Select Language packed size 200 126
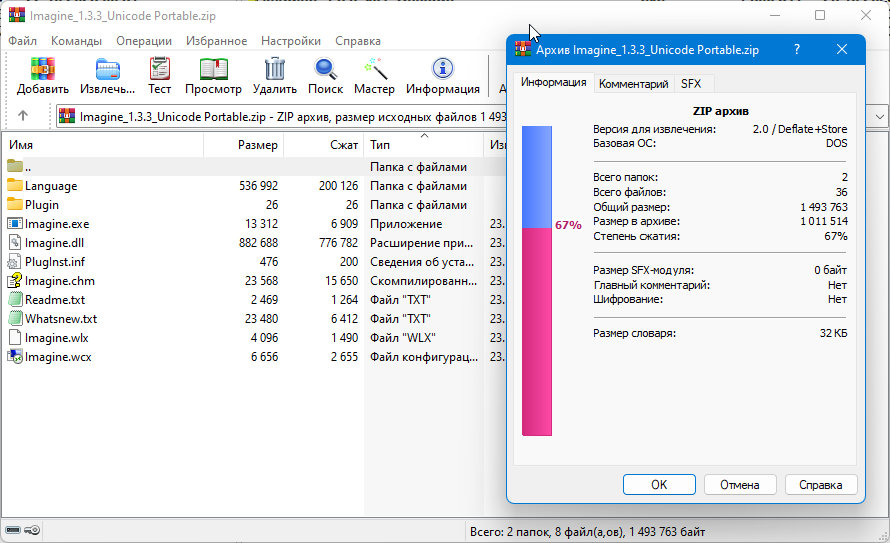 coord(338,186)
